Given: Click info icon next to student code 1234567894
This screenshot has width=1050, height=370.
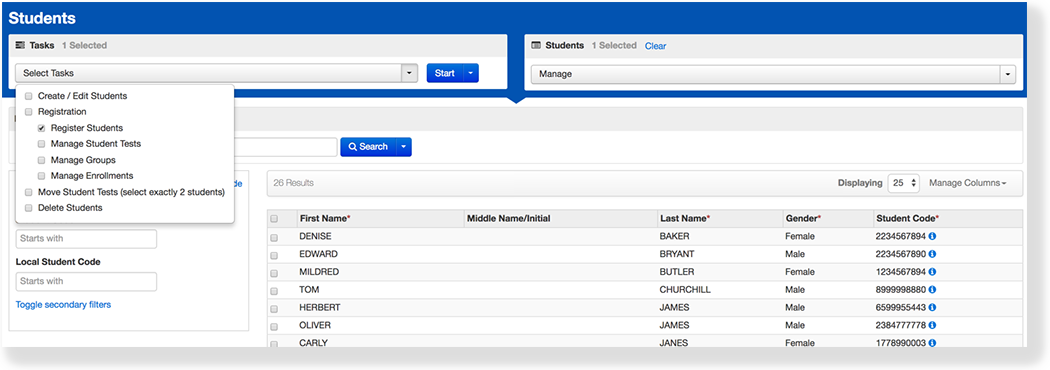Looking at the screenshot, I should (x=932, y=272).
